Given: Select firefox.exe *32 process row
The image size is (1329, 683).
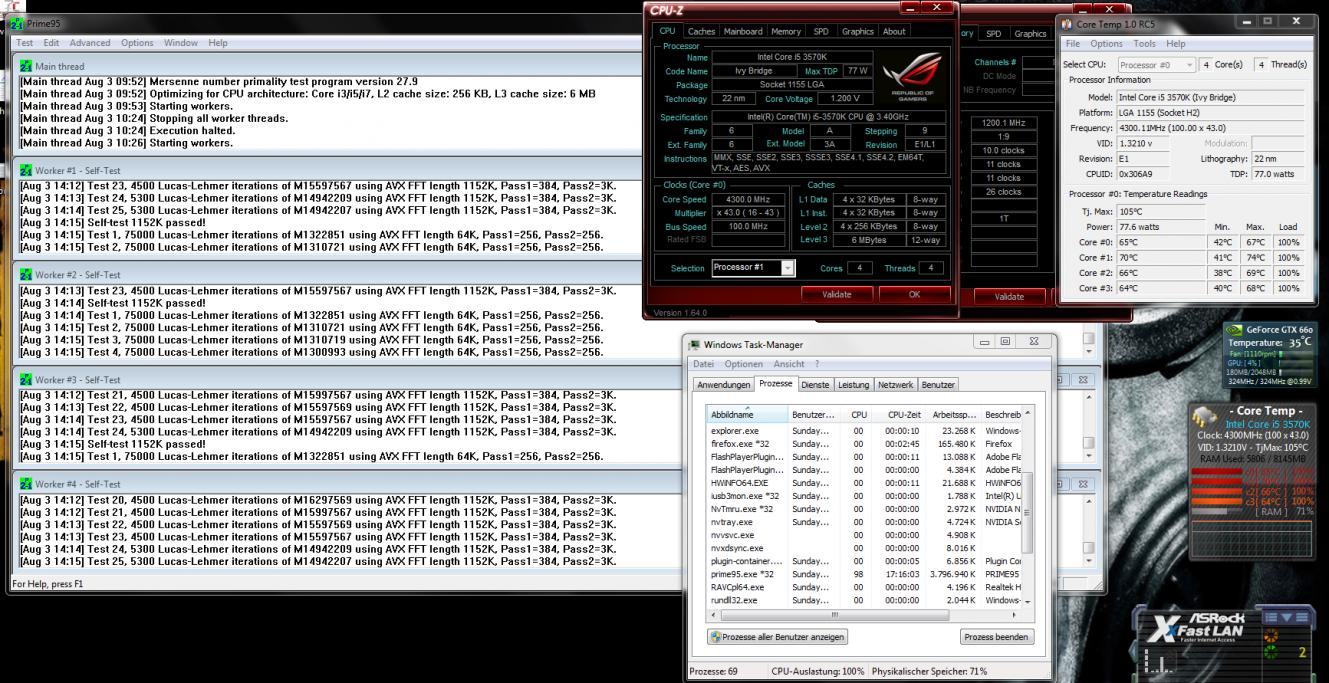Looking at the screenshot, I should click(863, 443).
